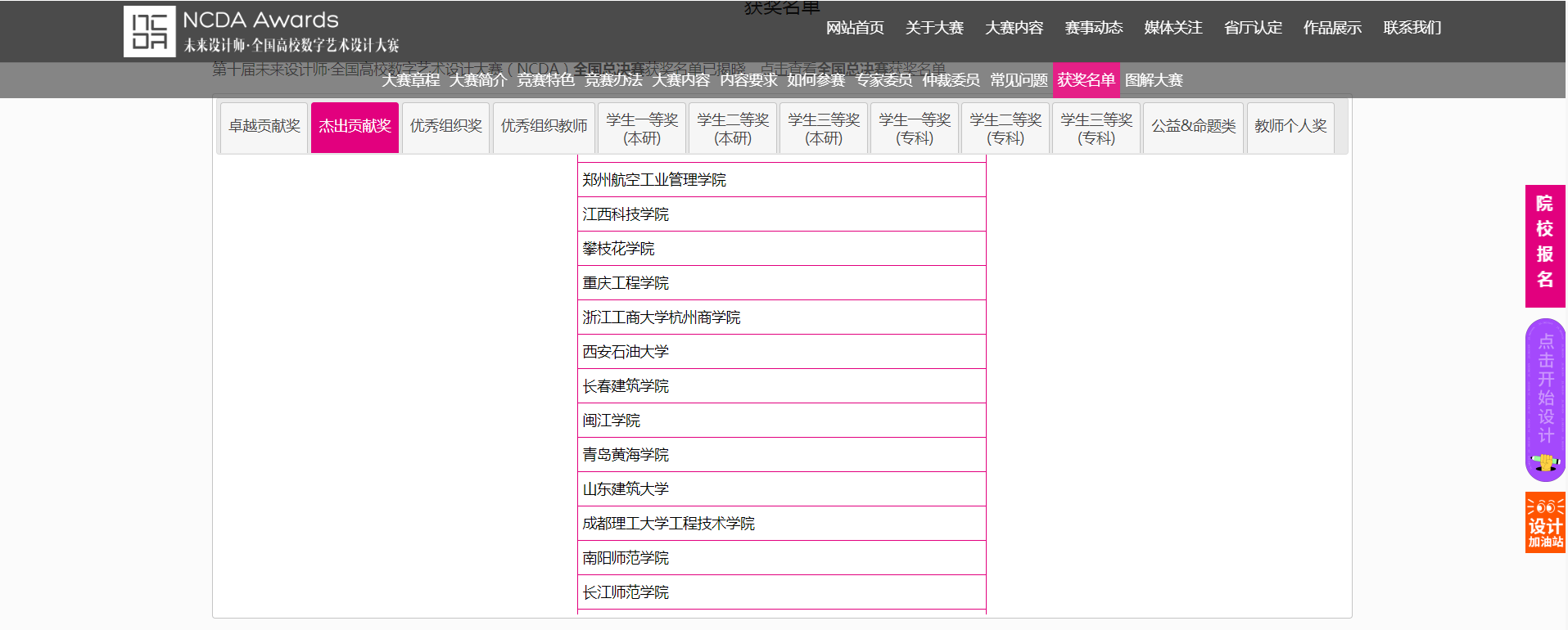Open the 设计加油站 orange icon
Image resolution: width=1568 pixels, height=630 pixels.
point(1545,522)
